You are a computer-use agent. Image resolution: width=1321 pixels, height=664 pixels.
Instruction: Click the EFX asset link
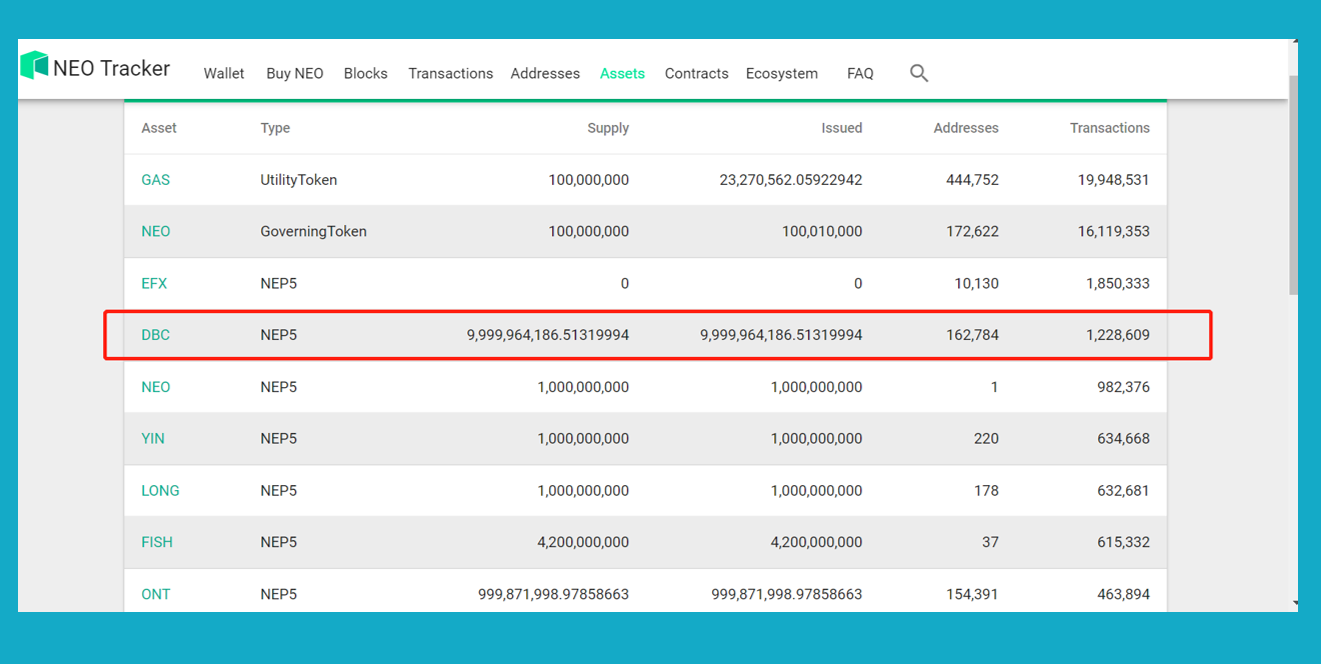tap(154, 284)
